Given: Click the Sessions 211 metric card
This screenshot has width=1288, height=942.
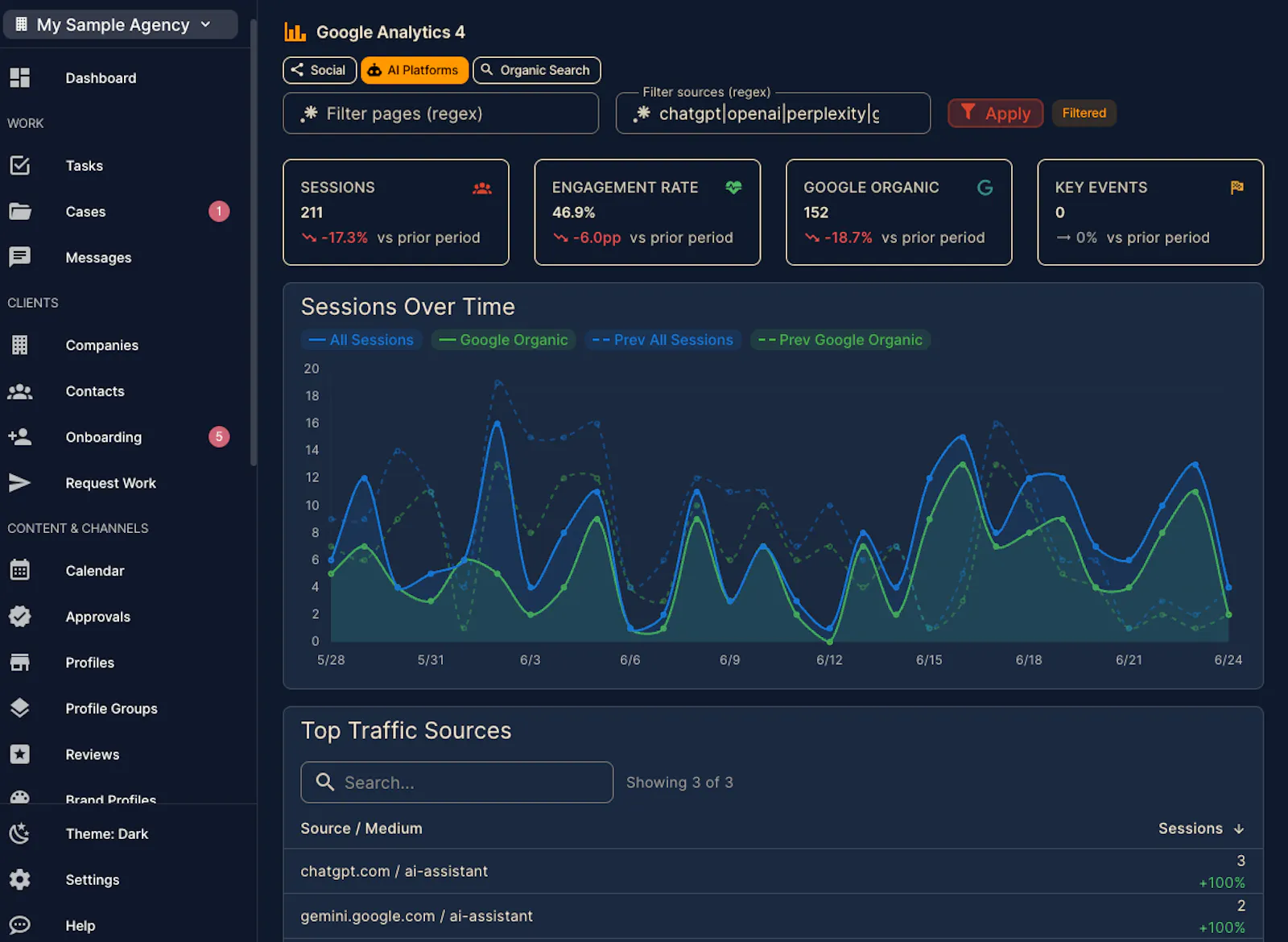Looking at the screenshot, I should (396, 212).
